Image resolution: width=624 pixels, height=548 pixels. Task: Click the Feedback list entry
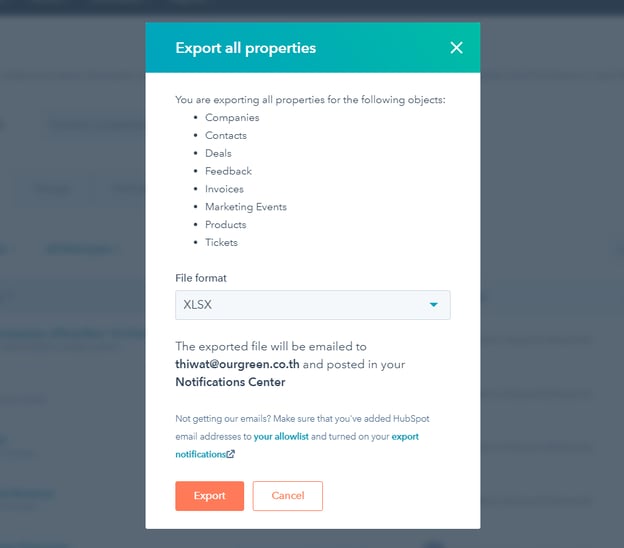coord(228,171)
